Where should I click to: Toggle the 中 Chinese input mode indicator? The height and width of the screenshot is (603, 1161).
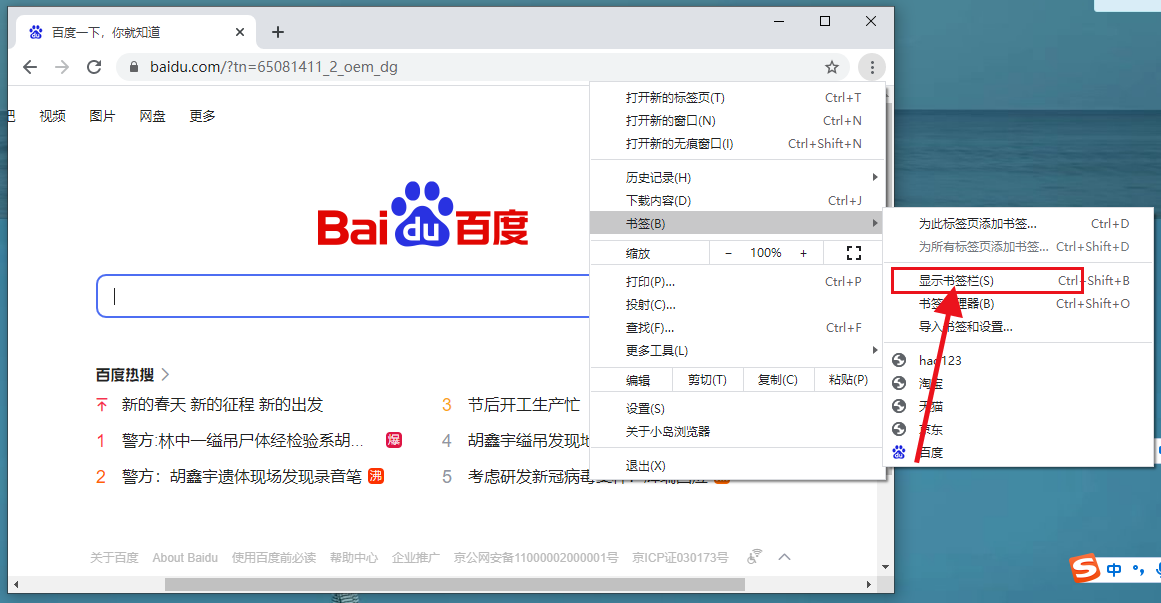1114,570
